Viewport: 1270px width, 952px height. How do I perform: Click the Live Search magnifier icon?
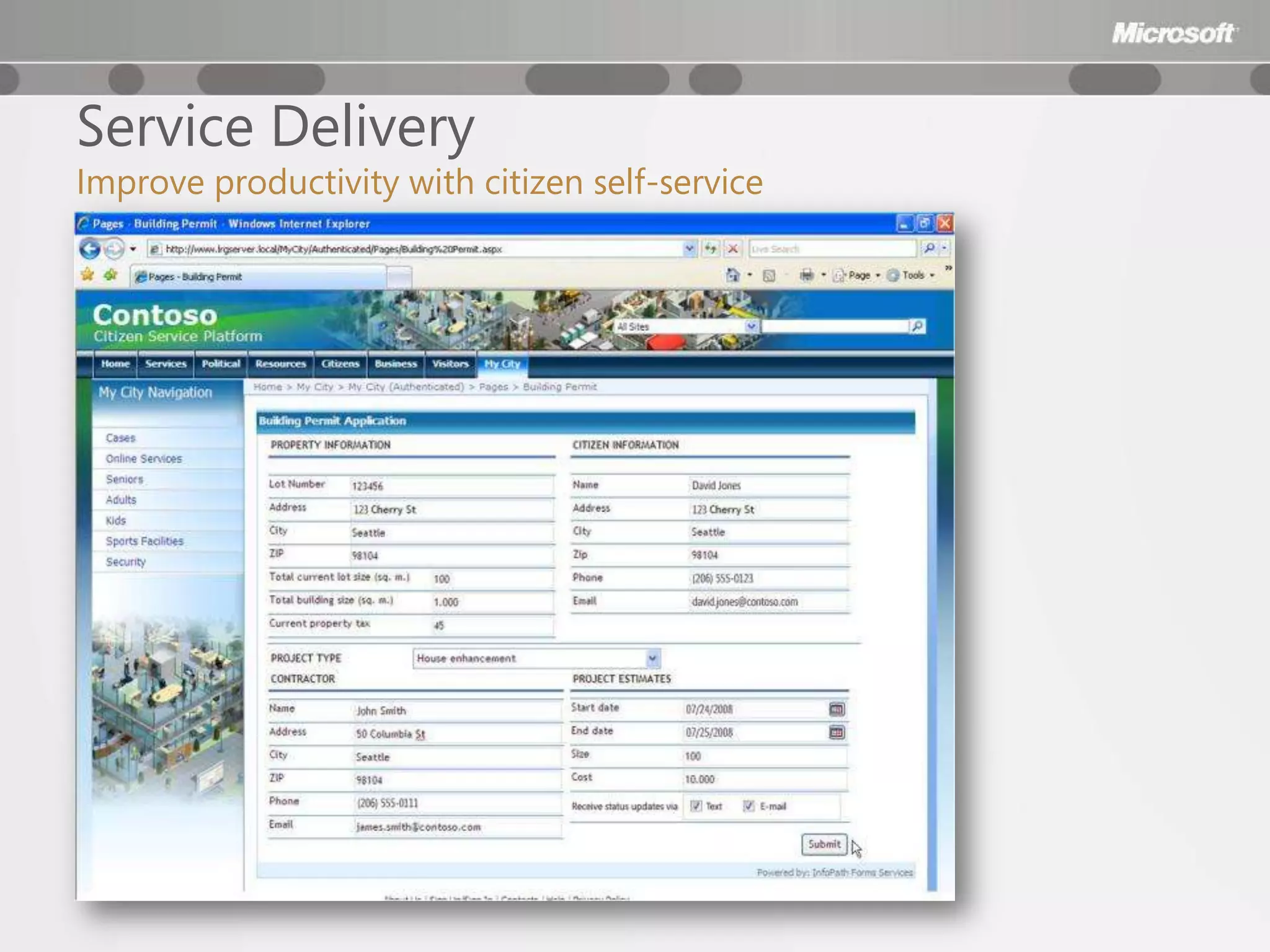click(929, 249)
